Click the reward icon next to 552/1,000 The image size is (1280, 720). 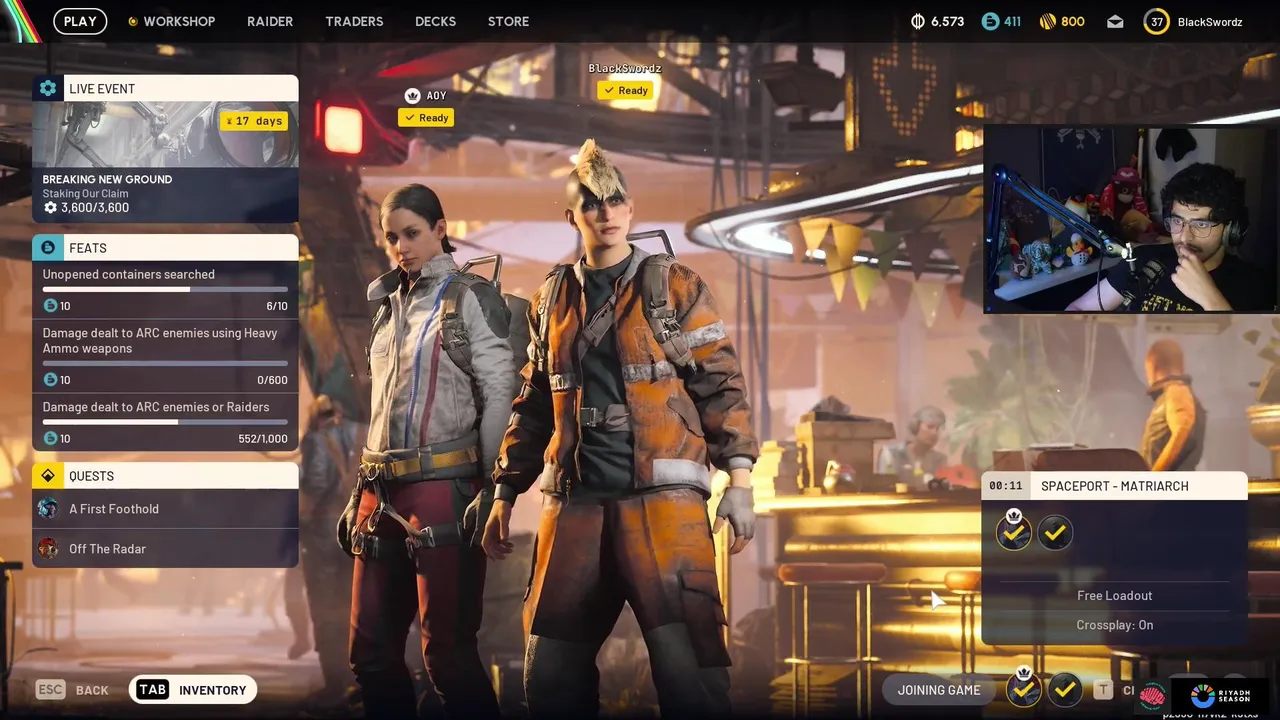[x=50, y=439]
